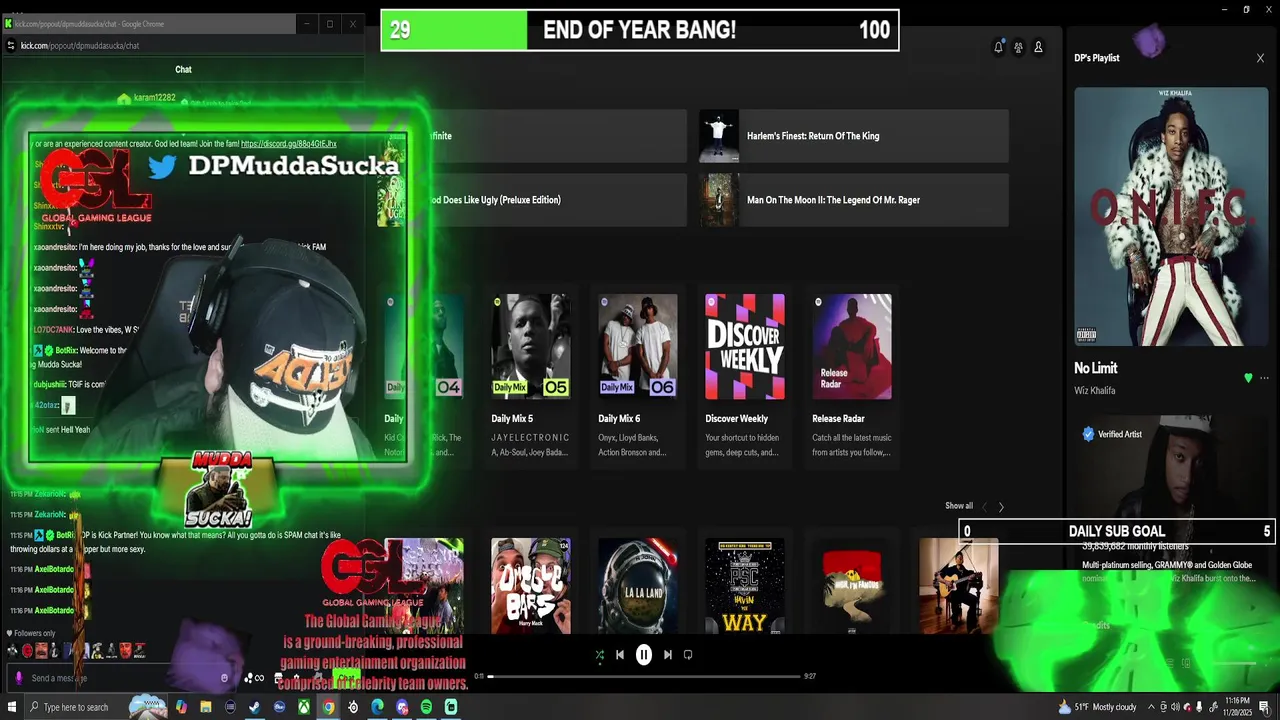Pause the currently playing song
This screenshot has height=720, width=1280.
[x=644, y=655]
